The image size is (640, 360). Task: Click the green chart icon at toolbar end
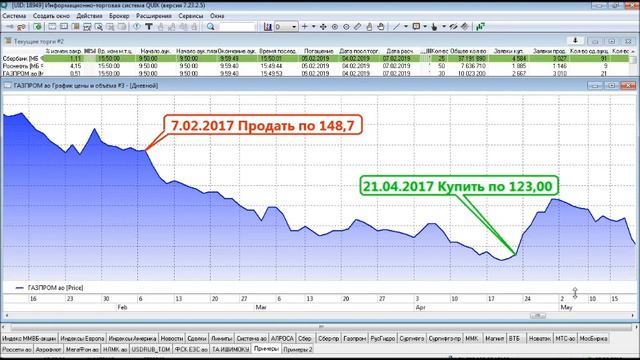(480, 27)
